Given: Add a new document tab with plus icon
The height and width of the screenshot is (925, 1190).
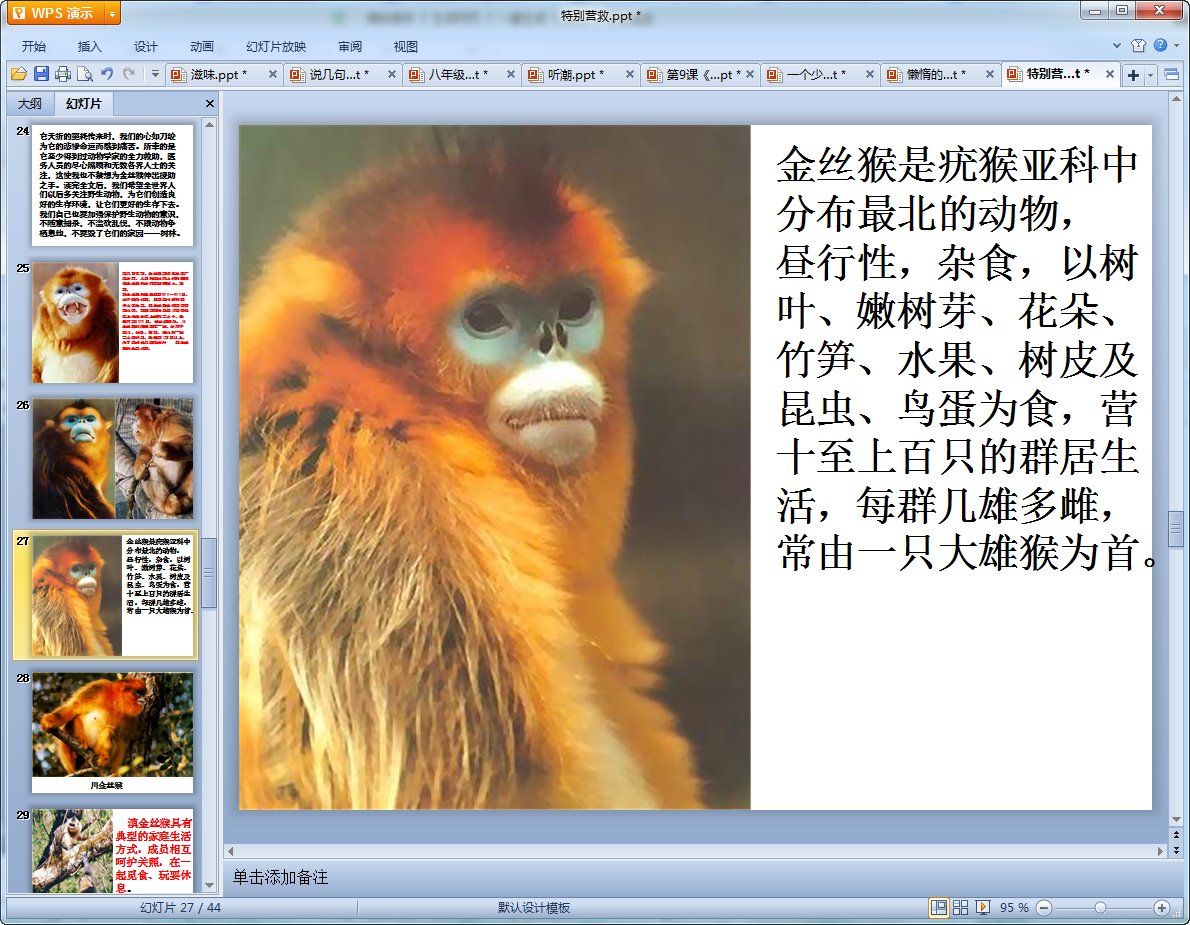Looking at the screenshot, I should coord(1133,74).
